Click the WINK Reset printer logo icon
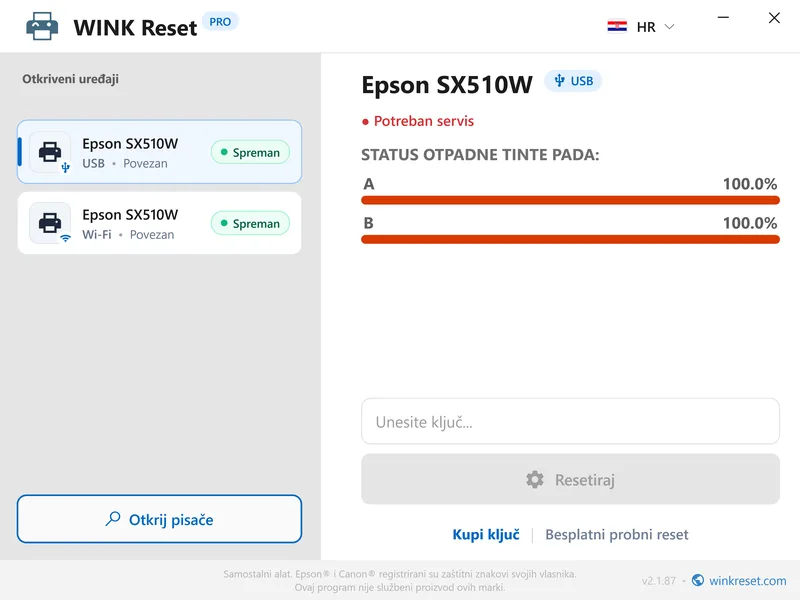This screenshot has height=600, width=800. tap(42, 26)
